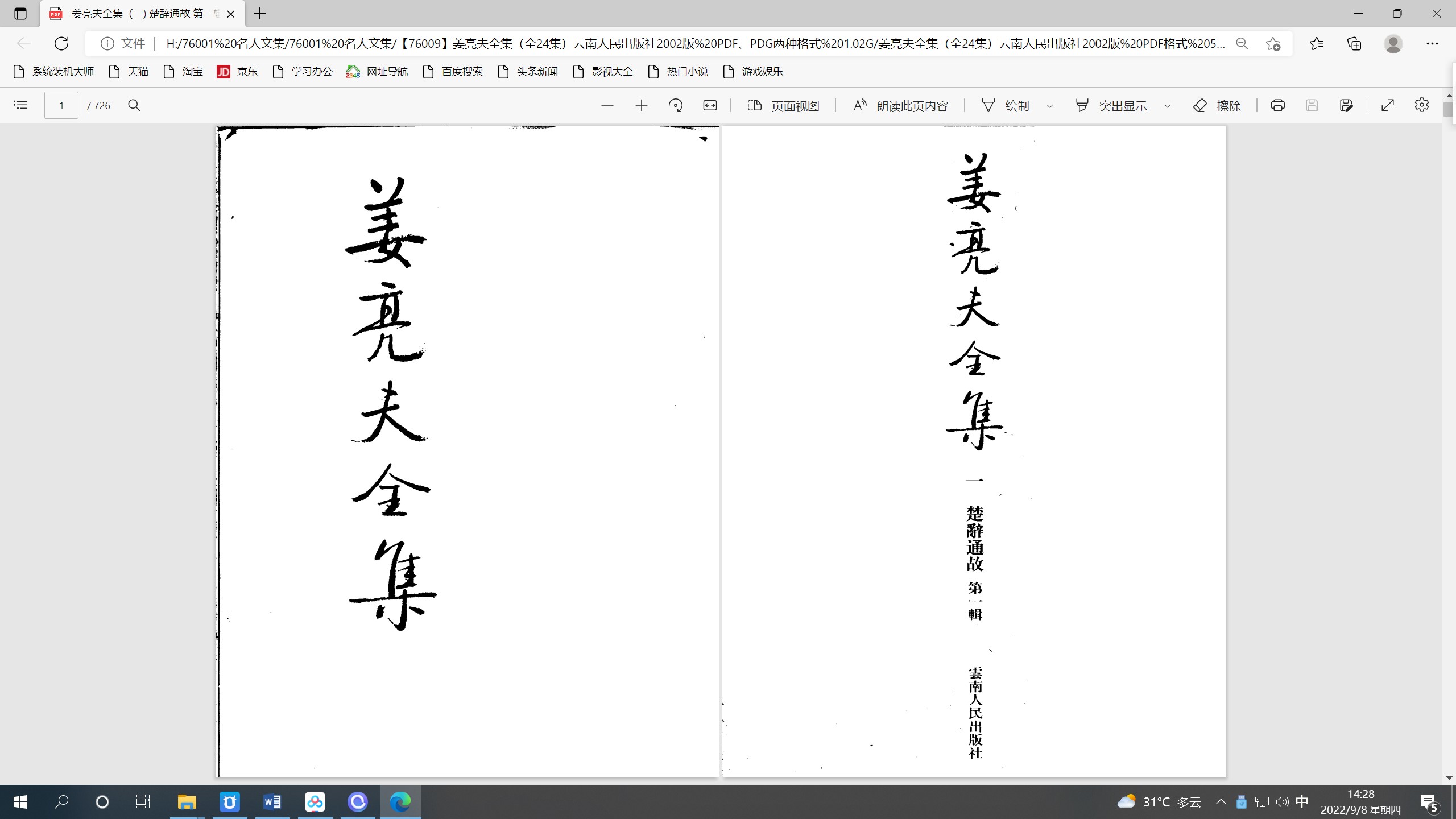The height and width of the screenshot is (819, 1456).
Task: Close the 姜亮夫全集 PDF tab
Action: 231,14
